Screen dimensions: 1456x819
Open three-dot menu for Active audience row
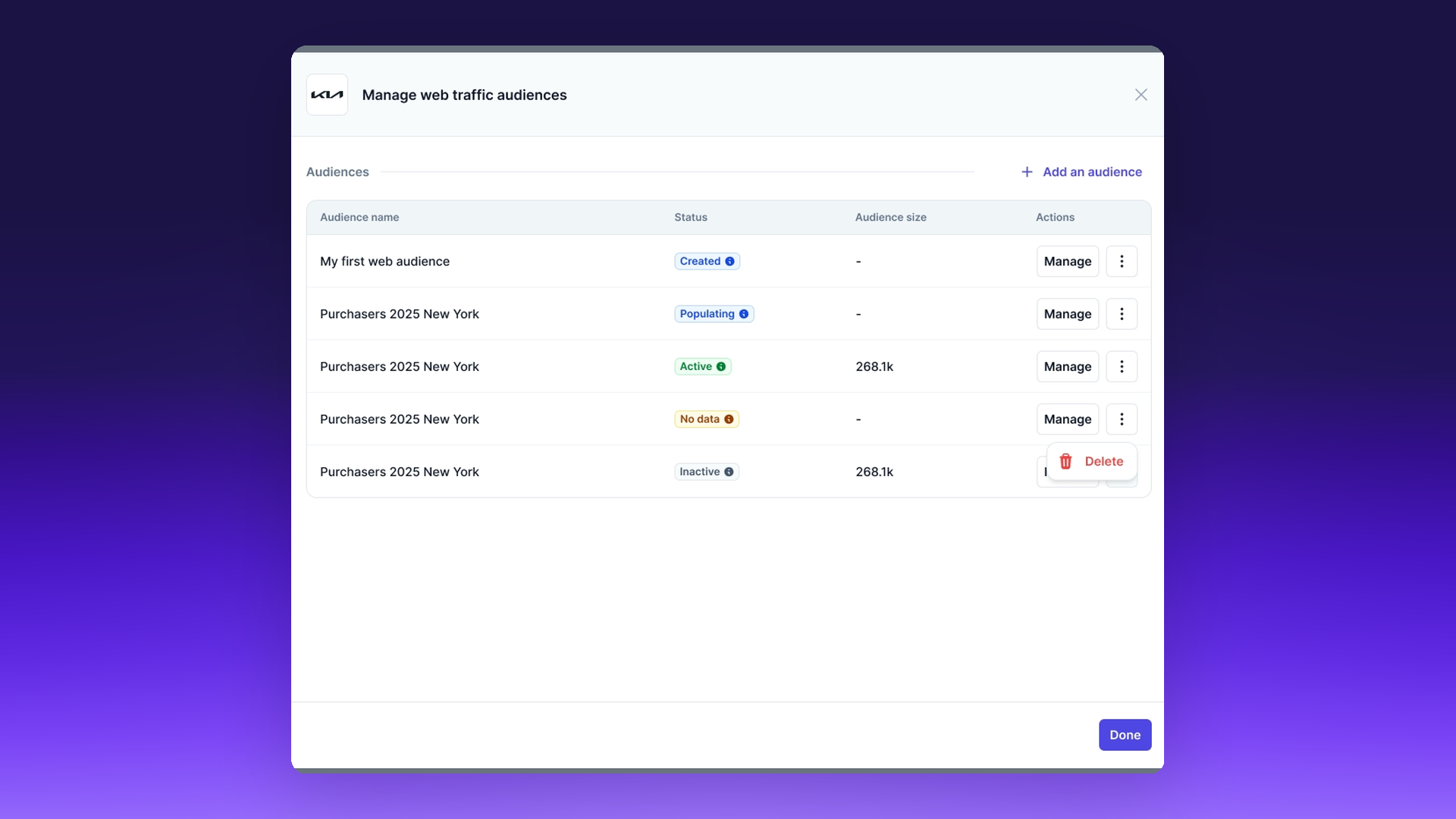1122,367
